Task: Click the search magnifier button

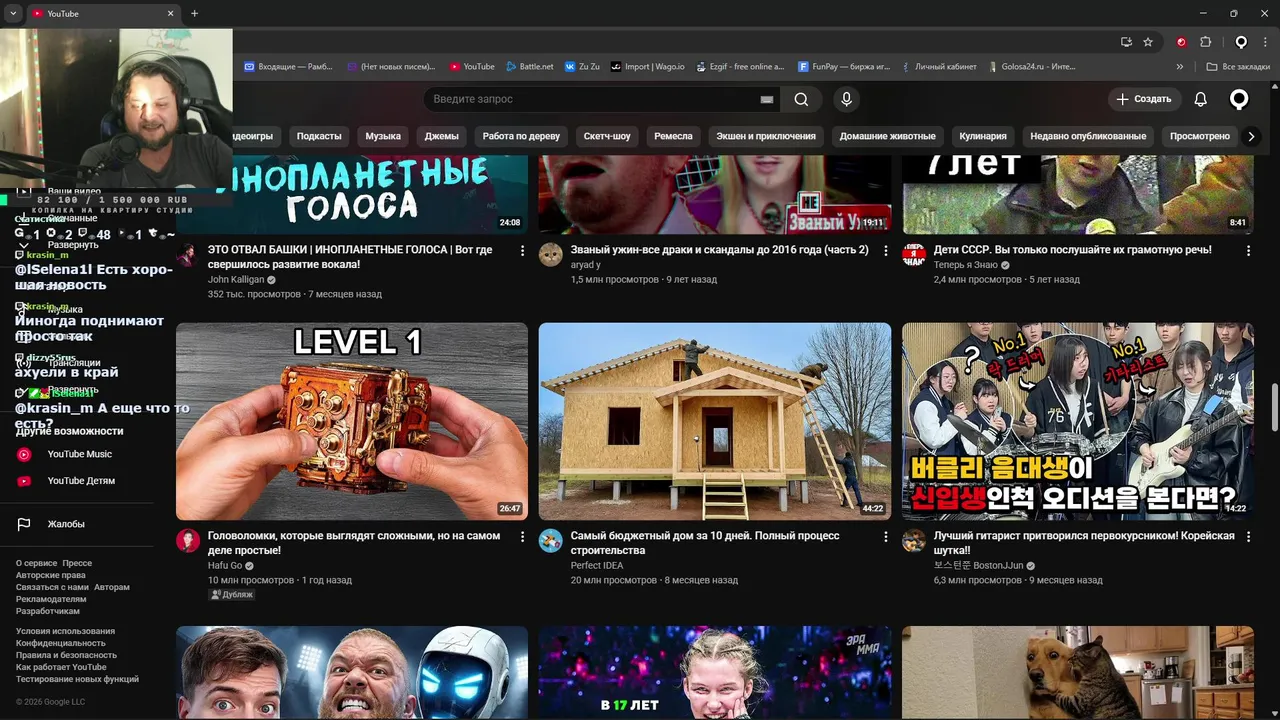Action: coord(801,99)
